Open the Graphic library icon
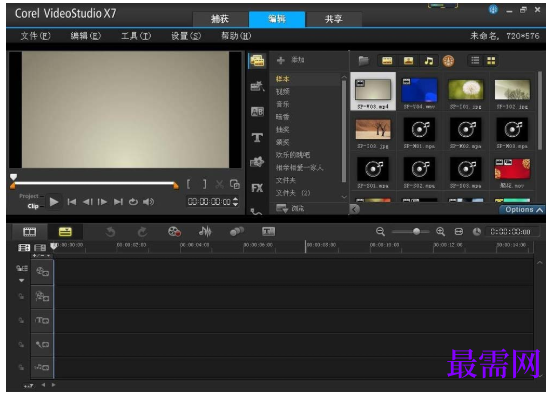The image size is (559, 395). coord(257,162)
